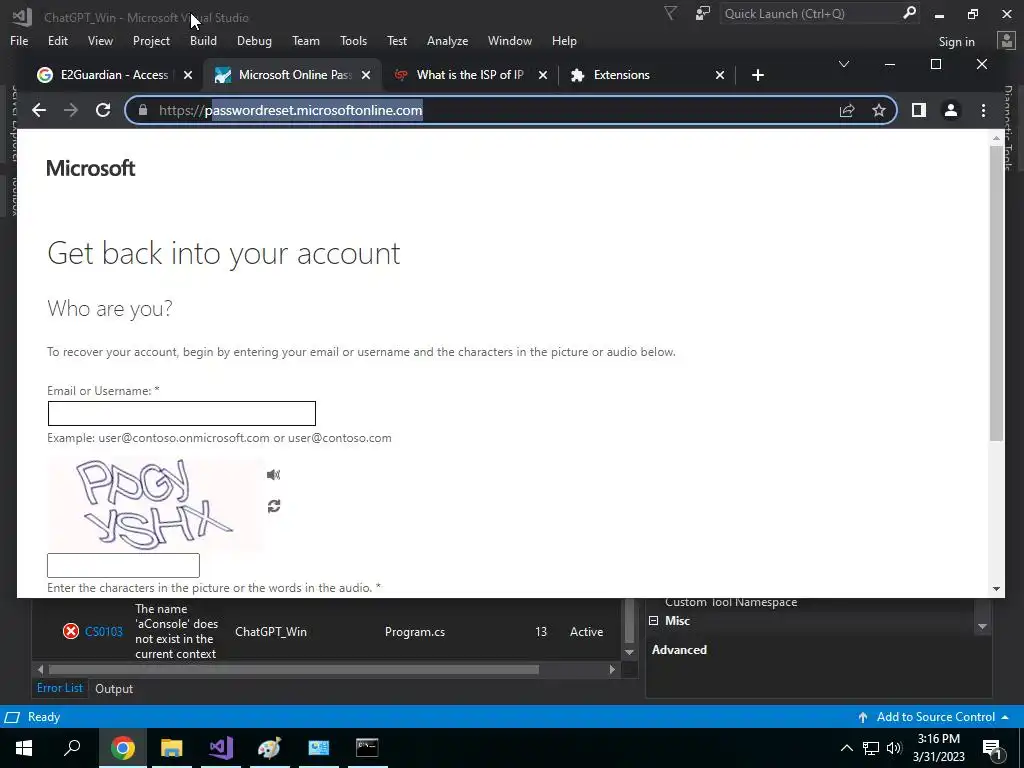1024x768 pixels.
Task: Focus the Email or Username field
Action: 182,413
